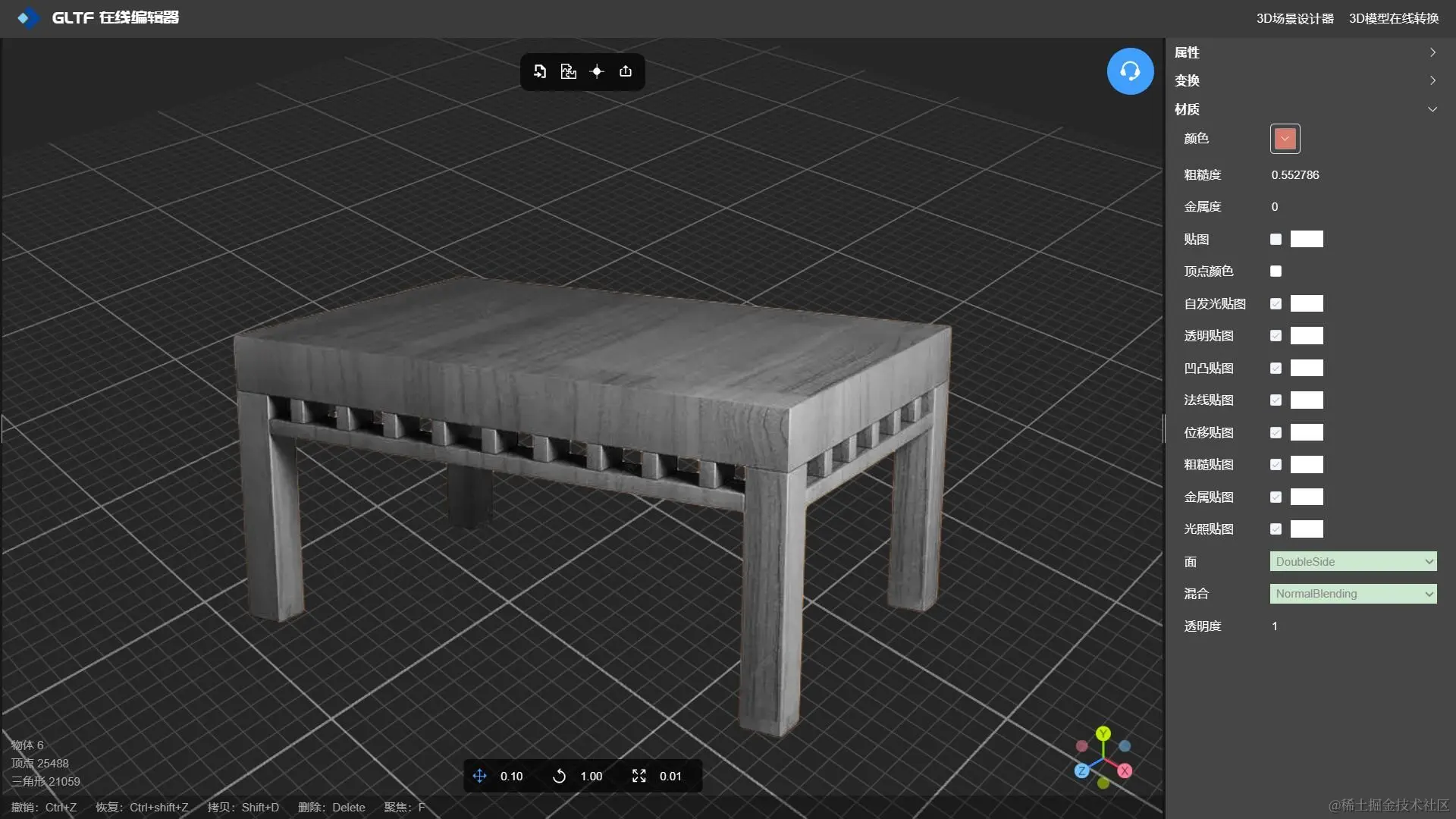Expand the 属性 section chevron
The height and width of the screenshot is (819, 1456).
1432,52
